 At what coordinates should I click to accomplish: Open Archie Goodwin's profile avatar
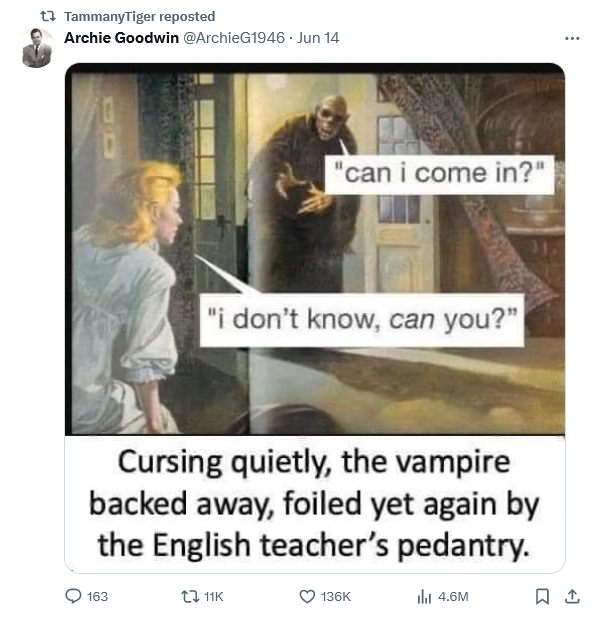tap(37, 48)
